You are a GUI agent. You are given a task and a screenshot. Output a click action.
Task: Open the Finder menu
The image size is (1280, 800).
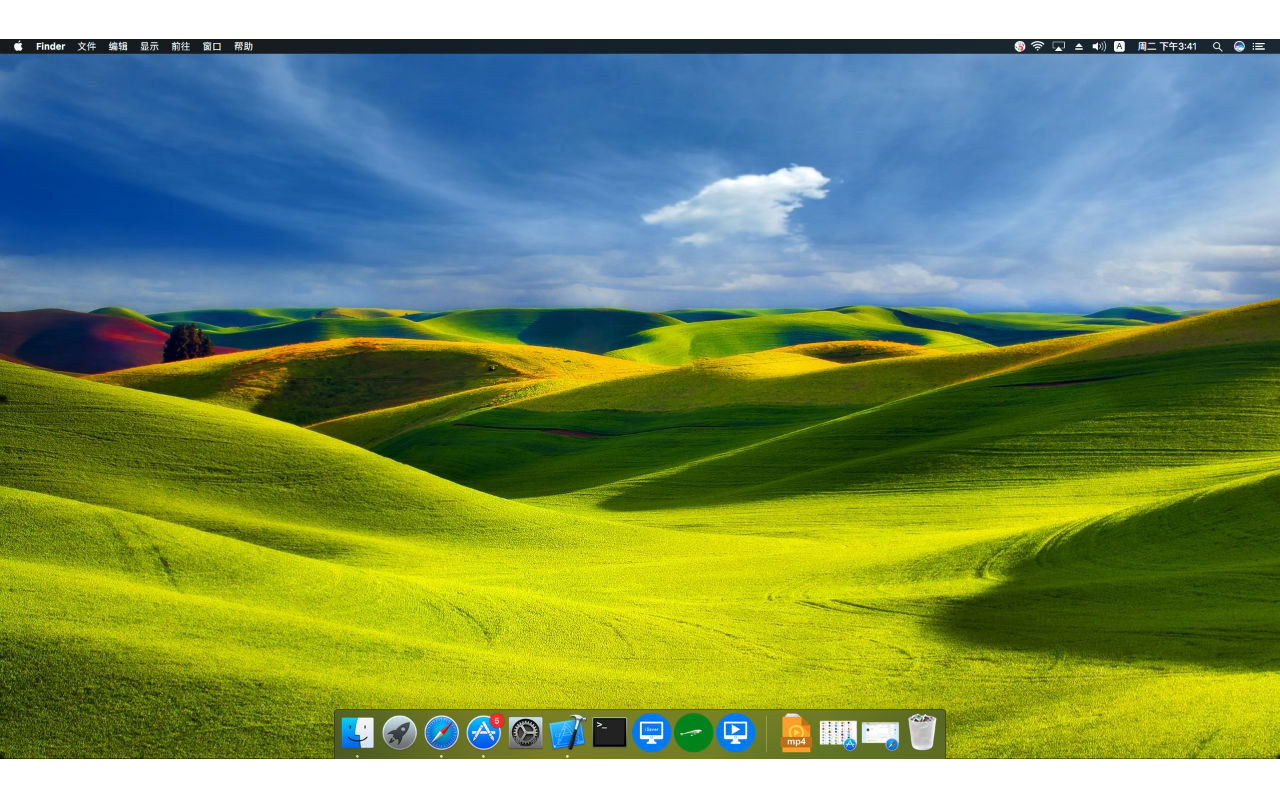[50, 46]
